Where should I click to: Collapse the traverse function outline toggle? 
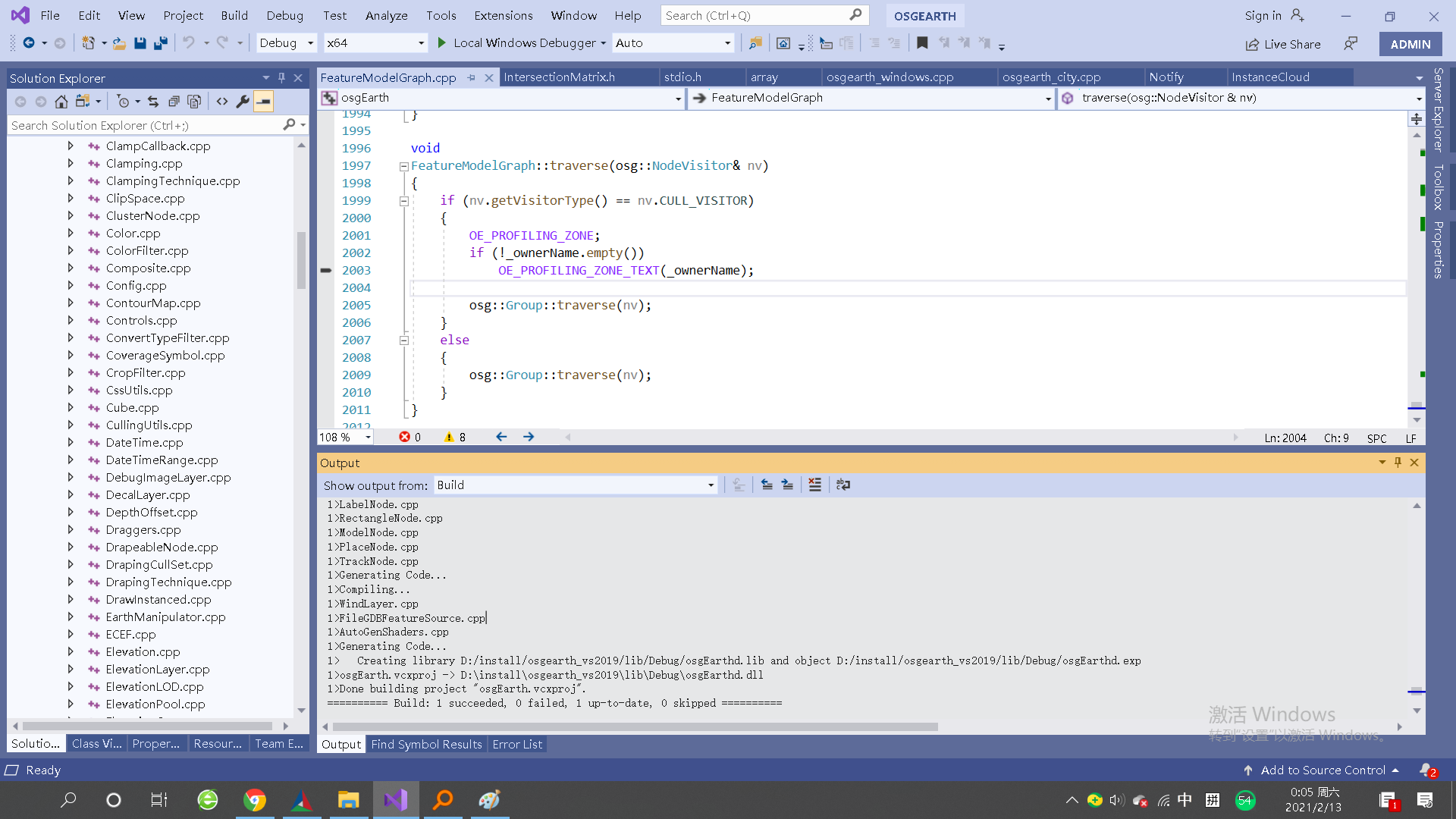tap(404, 166)
